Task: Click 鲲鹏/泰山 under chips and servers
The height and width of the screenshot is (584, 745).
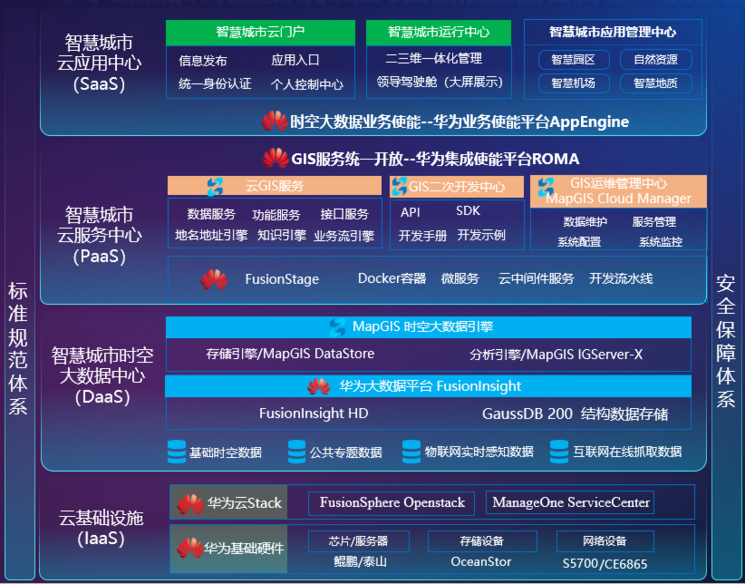Action: click(360, 563)
